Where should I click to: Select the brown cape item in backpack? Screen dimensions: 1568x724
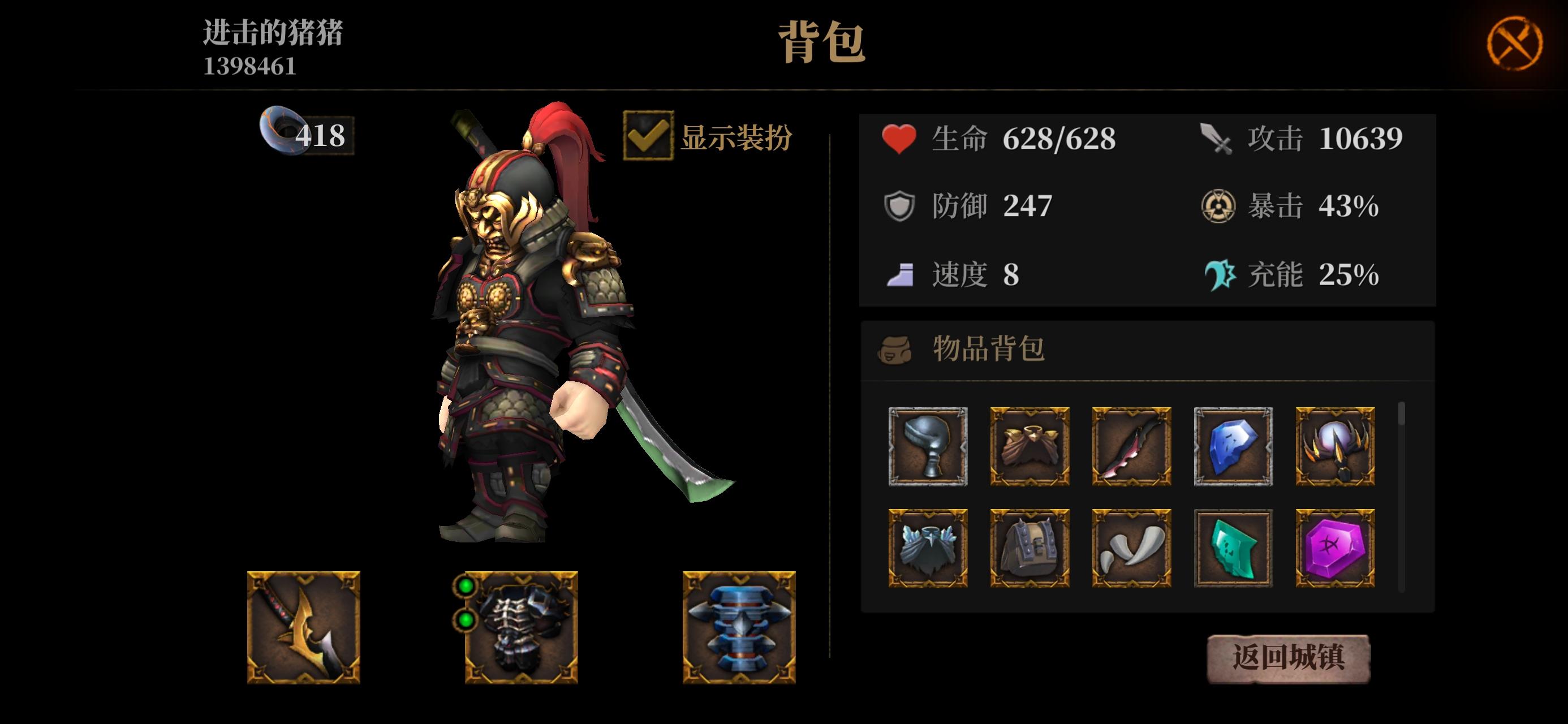[1029, 446]
